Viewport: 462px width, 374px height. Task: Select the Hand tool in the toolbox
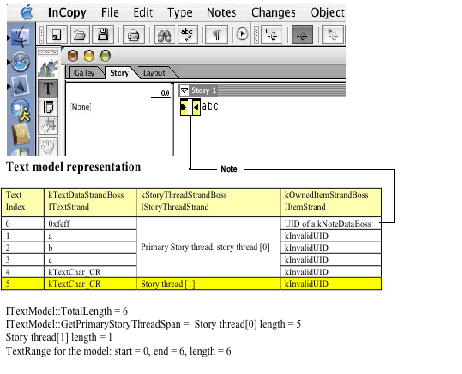(48, 146)
